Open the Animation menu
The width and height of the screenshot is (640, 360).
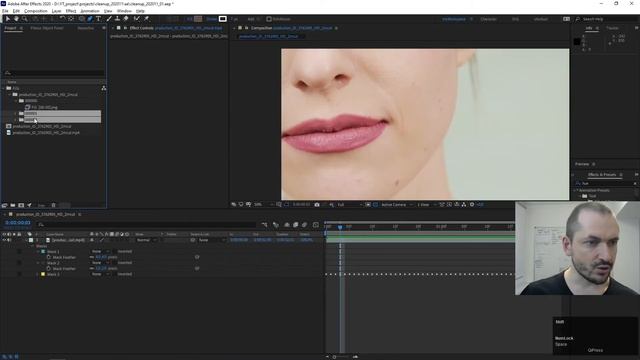(x=90, y=11)
